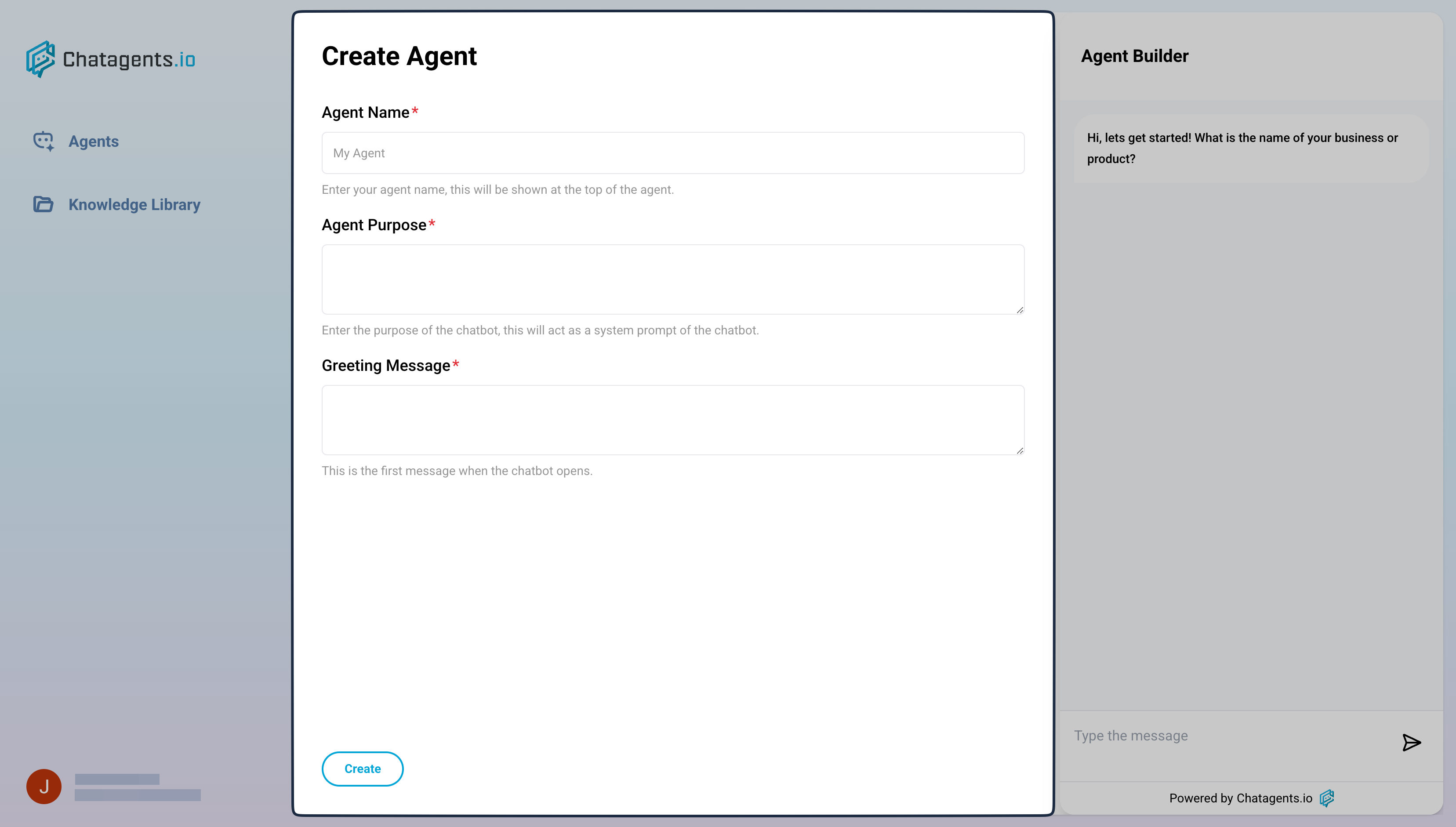Click the user avatar with letter J
The image size is (1456, 827).
click(x=44, y=787)
